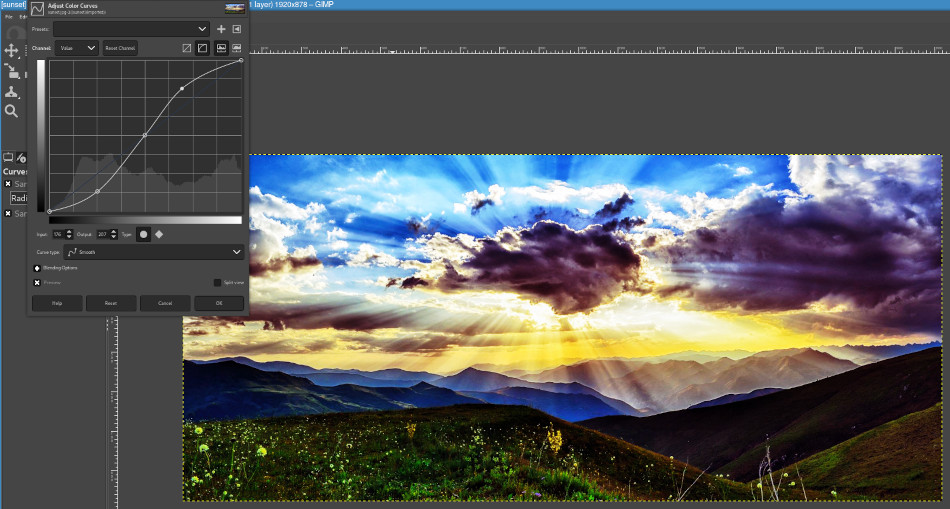Toggle checkbox below the Radius field
This screenshot has width=950, height=509.
pyautogui.click(x=8, y=213)
